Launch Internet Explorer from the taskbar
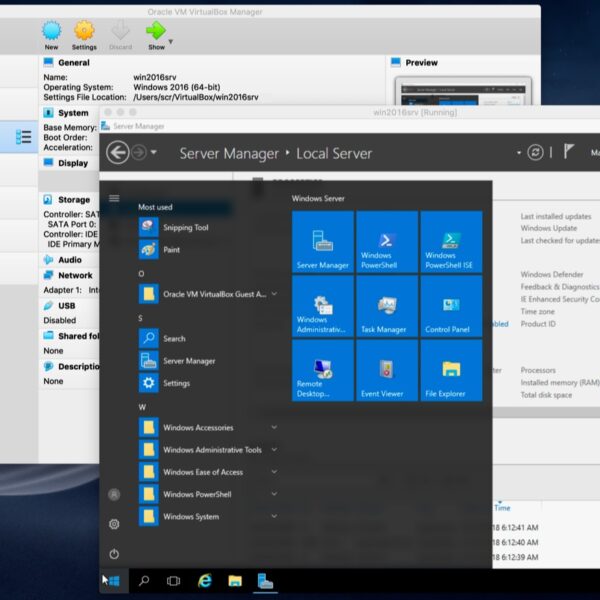The image size is (600, 600). [x=205, y=581]
